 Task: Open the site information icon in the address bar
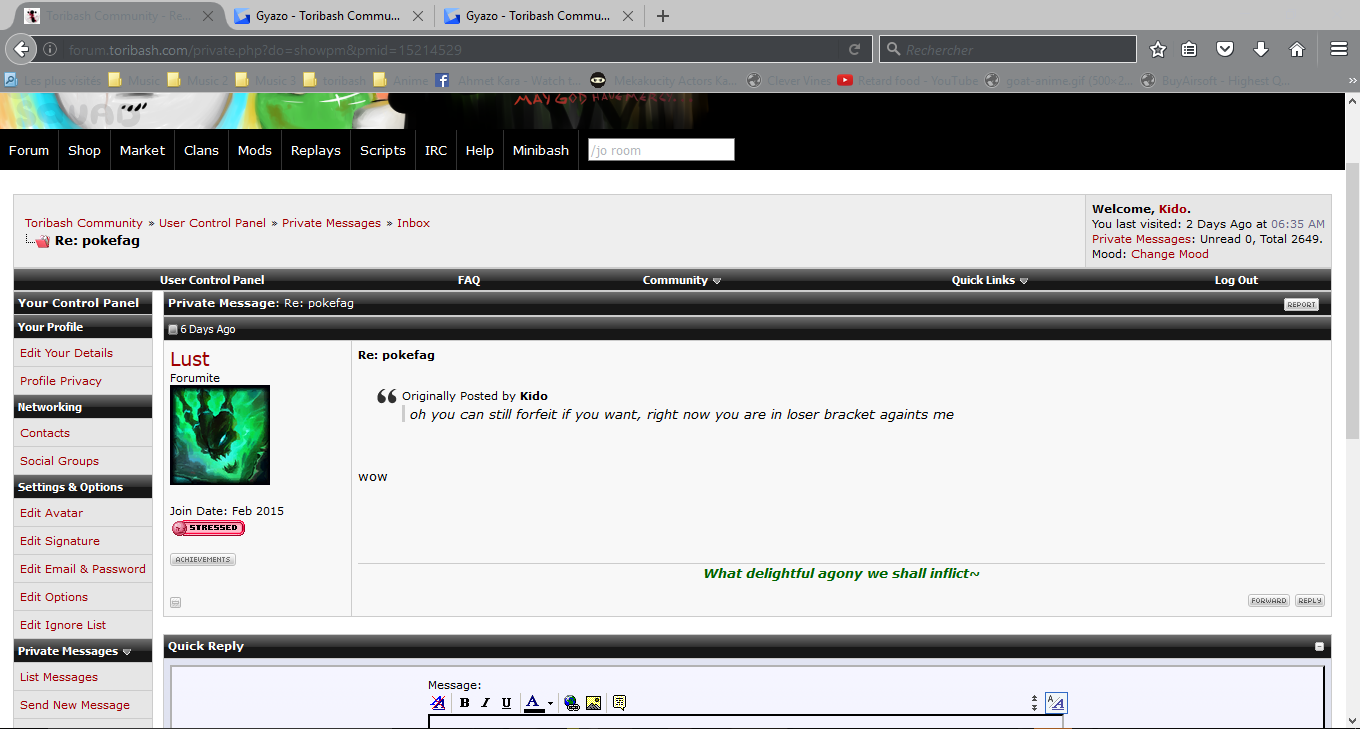(50, 49)
